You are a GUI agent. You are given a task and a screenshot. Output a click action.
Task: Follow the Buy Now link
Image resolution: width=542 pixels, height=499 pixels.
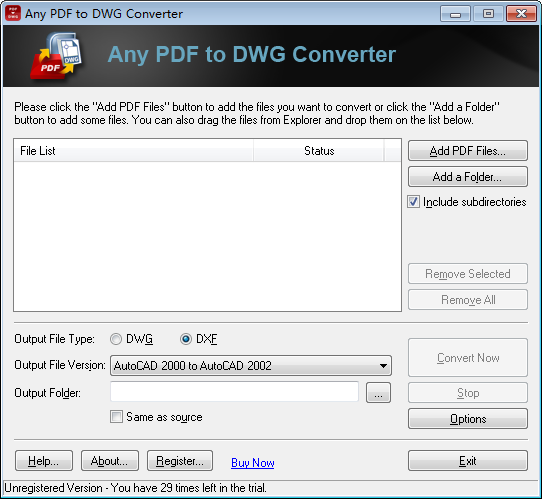[253, 463]
